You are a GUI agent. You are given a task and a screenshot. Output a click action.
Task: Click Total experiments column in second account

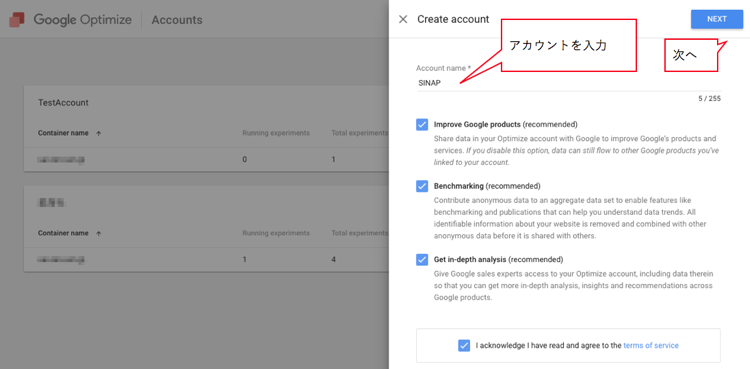(360, 233)
